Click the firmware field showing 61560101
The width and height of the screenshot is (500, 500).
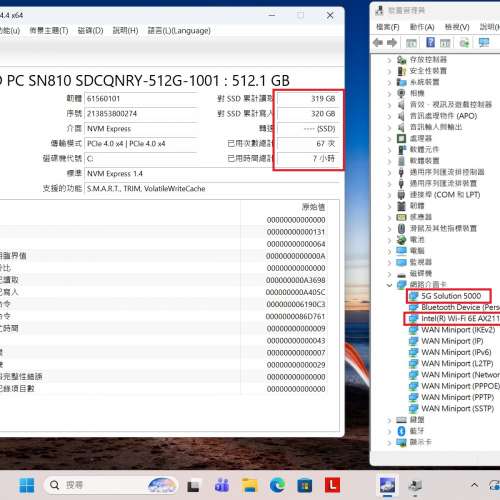tap(142, 99)
